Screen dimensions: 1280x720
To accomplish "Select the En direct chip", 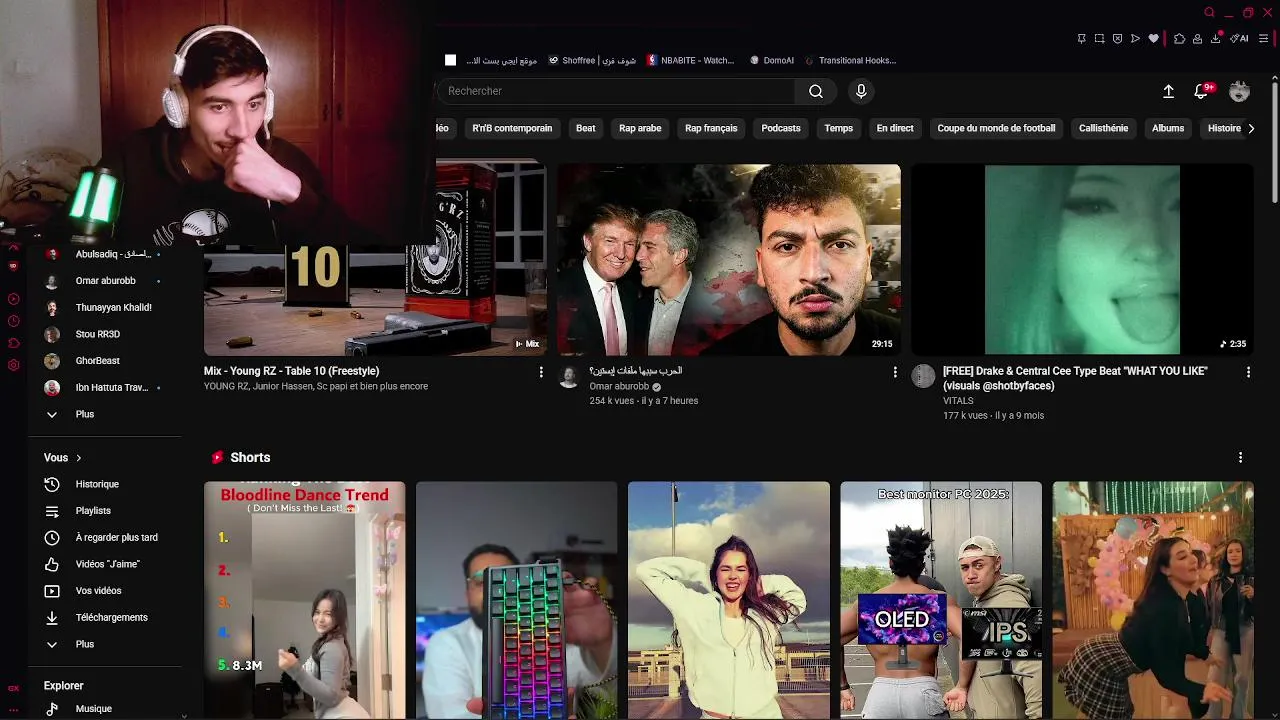I will pyautogui.click(x=895, y=128).
